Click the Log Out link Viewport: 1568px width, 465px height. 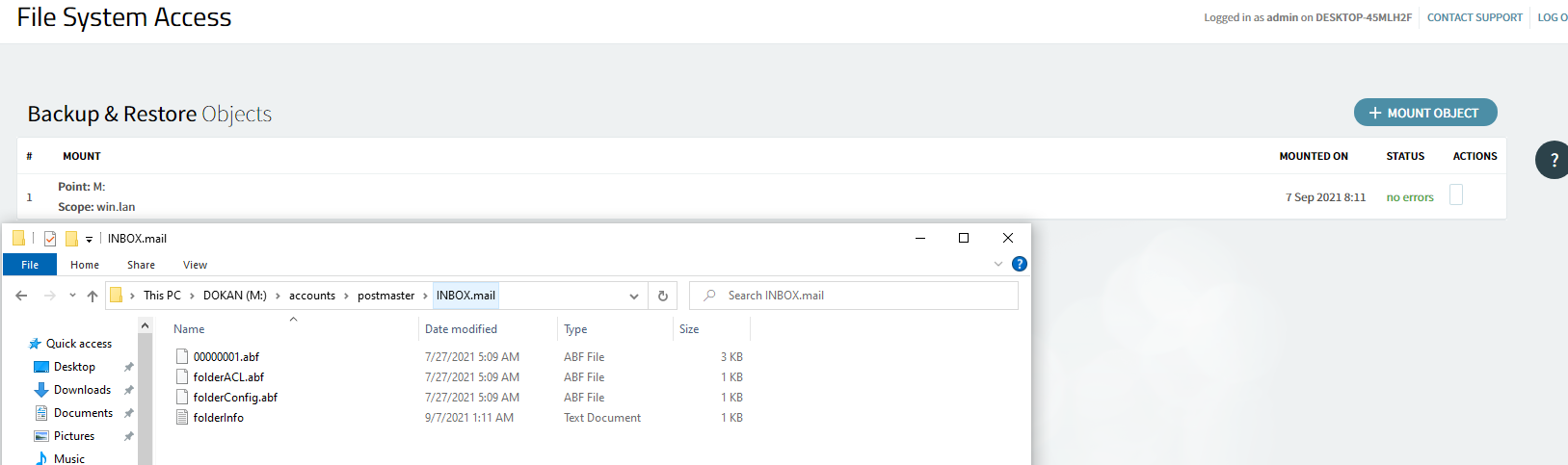tap(1553, 17)
